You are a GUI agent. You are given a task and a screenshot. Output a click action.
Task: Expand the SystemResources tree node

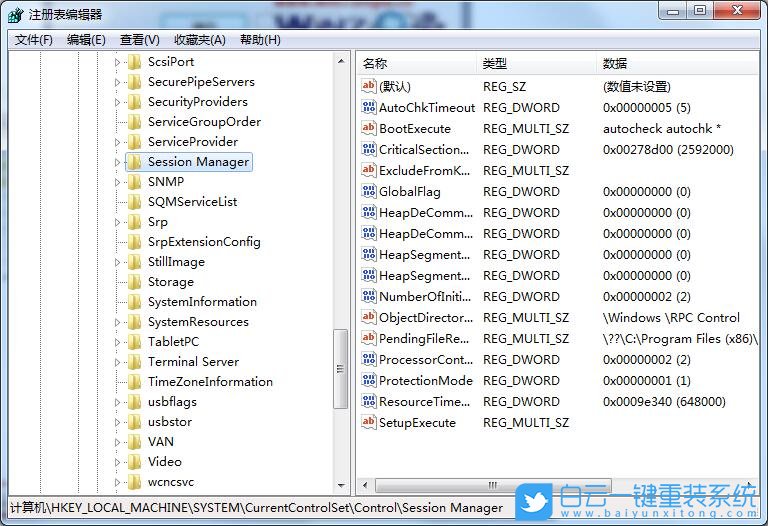[x=117, y=322]
